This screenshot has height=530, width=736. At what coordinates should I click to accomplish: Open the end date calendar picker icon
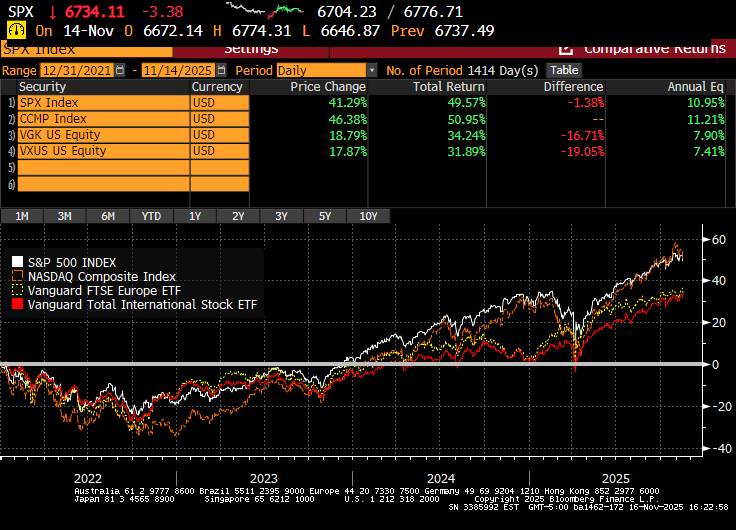point(222,70)
